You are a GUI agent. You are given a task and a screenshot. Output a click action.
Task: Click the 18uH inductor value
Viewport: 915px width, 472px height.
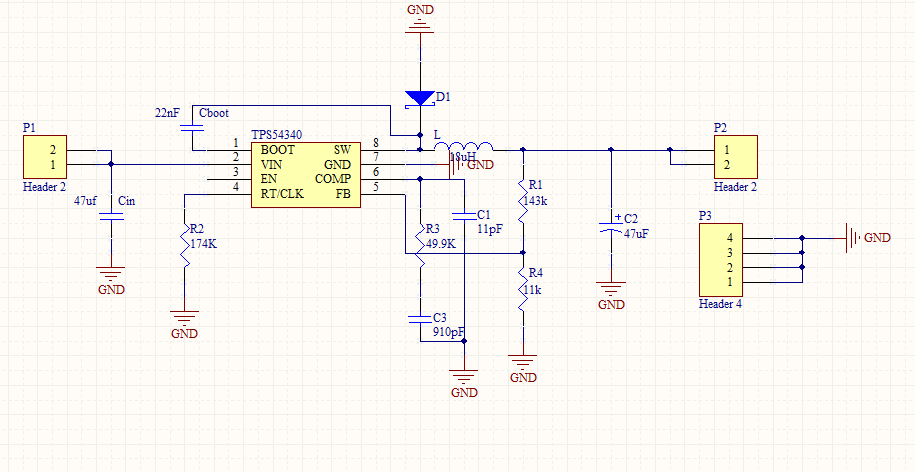pos(463,157)
